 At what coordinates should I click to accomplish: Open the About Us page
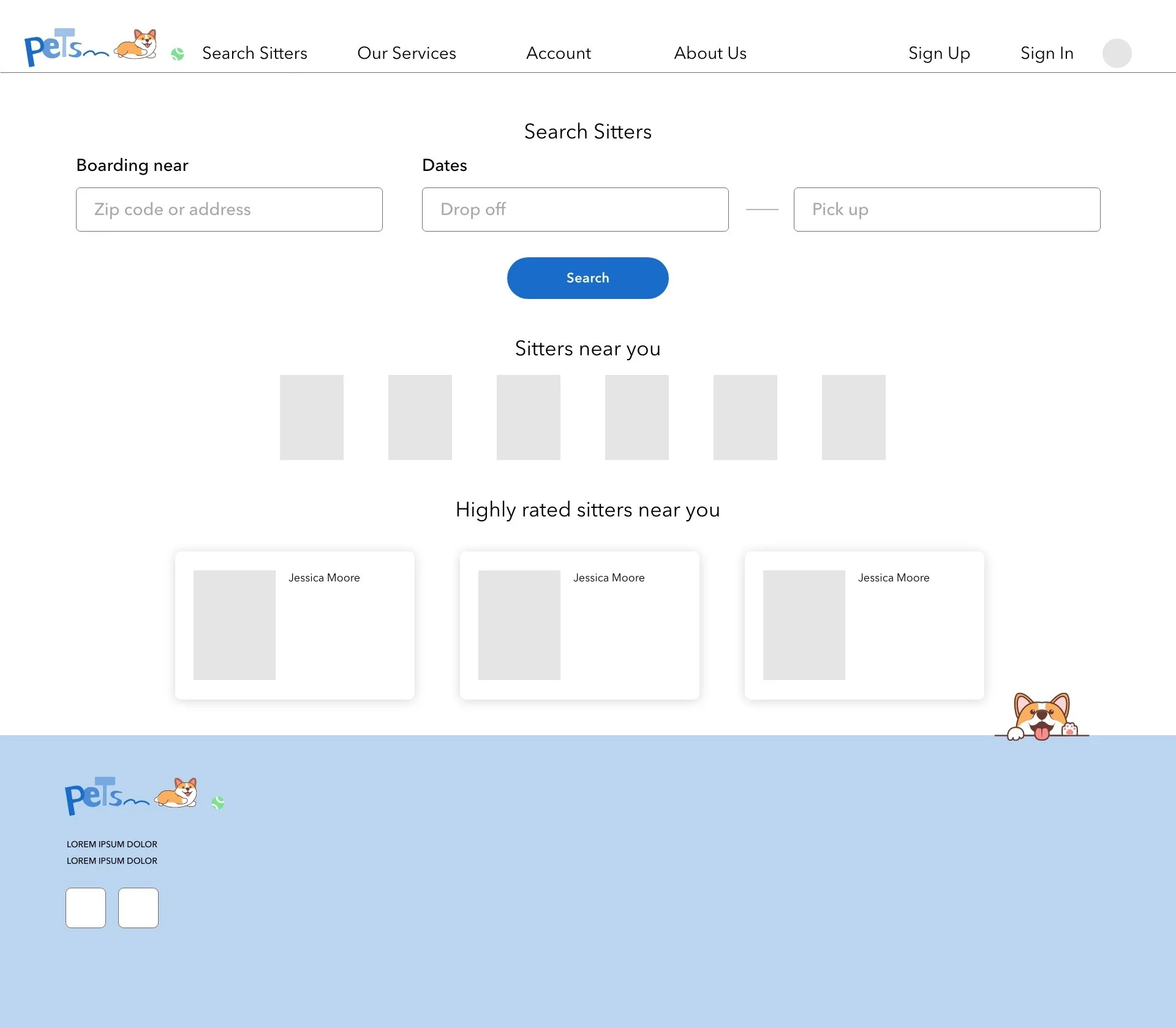coord(710,53)
